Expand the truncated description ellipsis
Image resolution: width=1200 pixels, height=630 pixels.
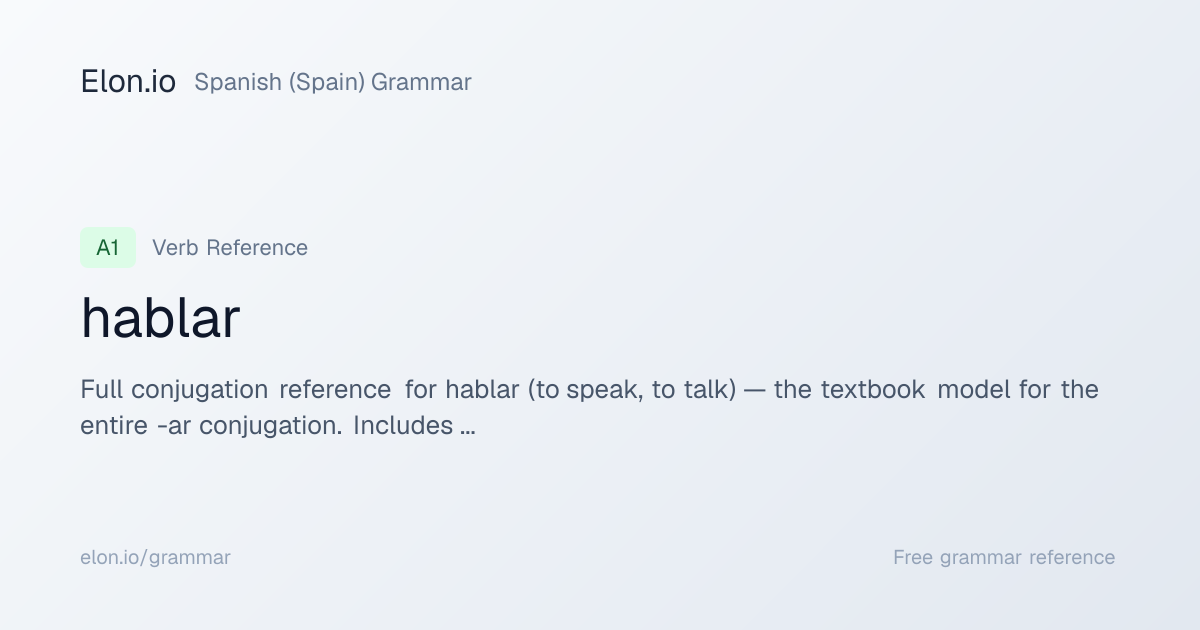[x=467, y=426]
